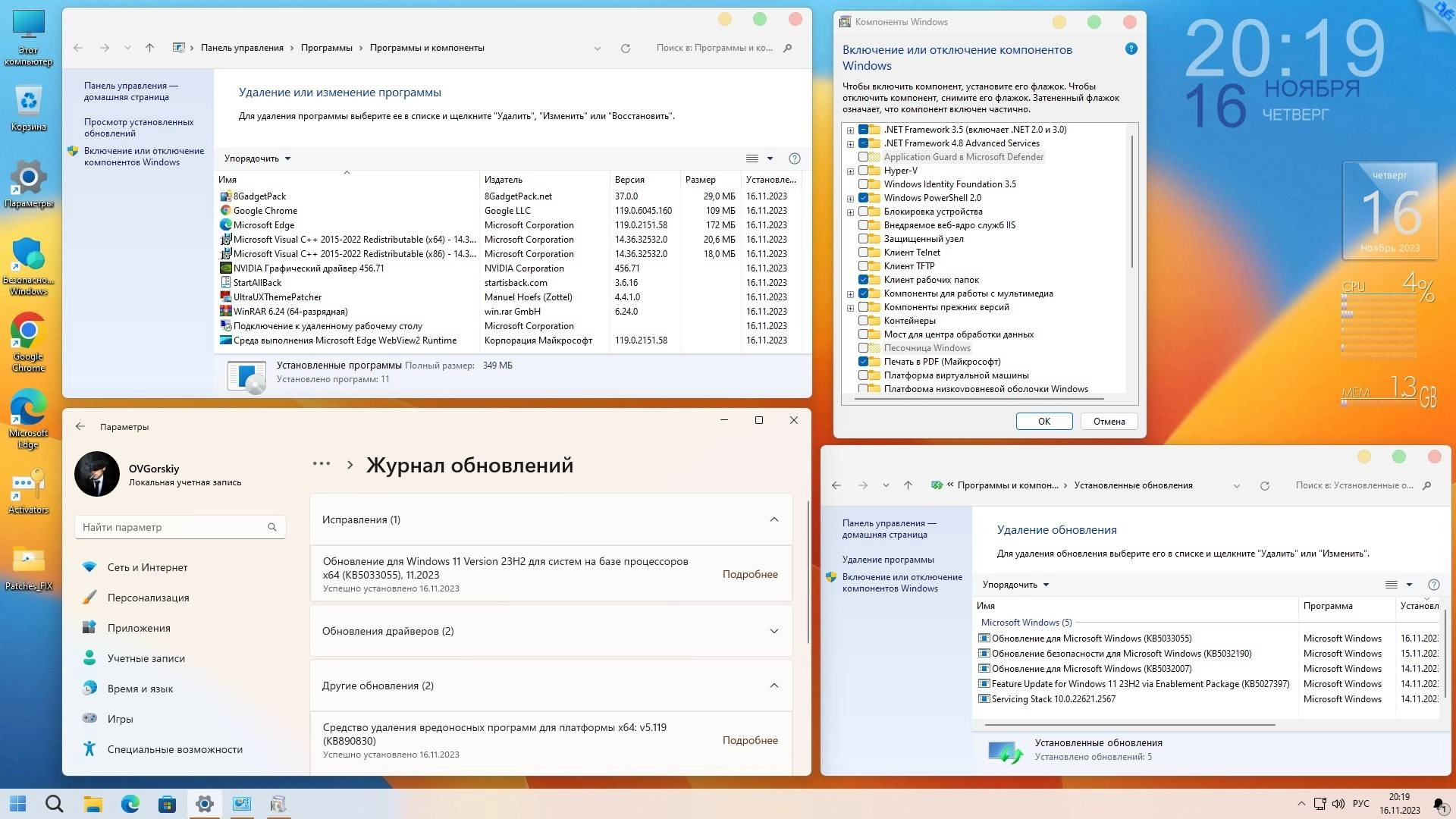Open the Параметры desktop shortcut

(x=29, y=184)
